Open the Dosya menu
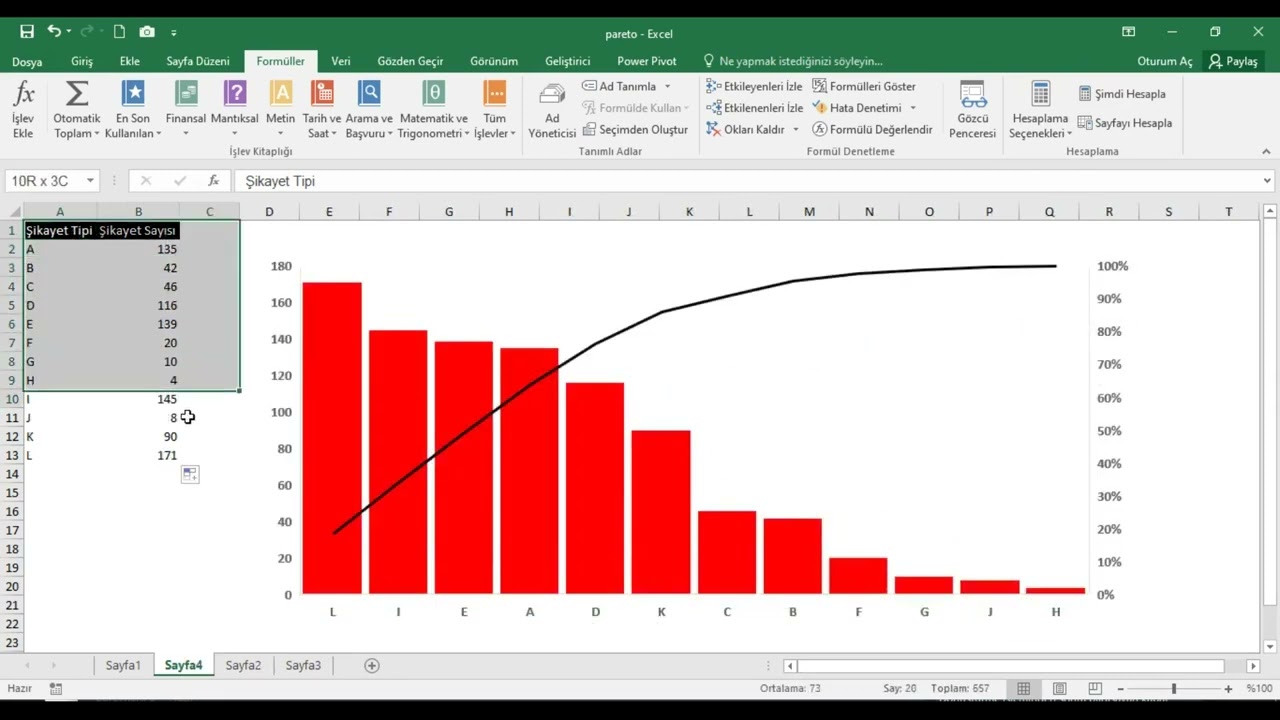 (27, 61)
